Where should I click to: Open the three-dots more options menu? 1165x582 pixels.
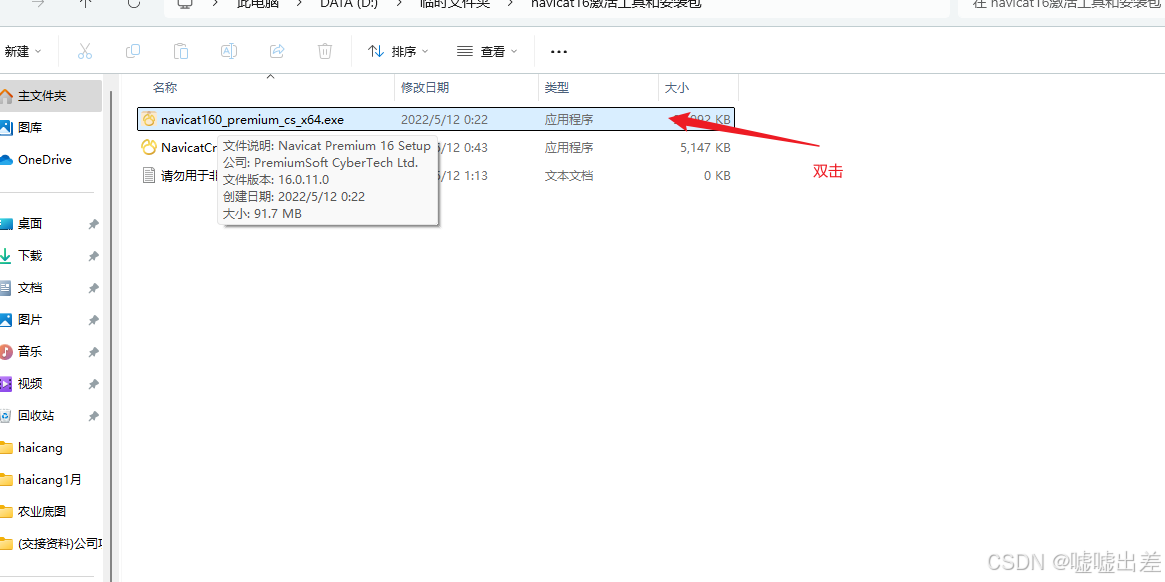coord(559,52)
